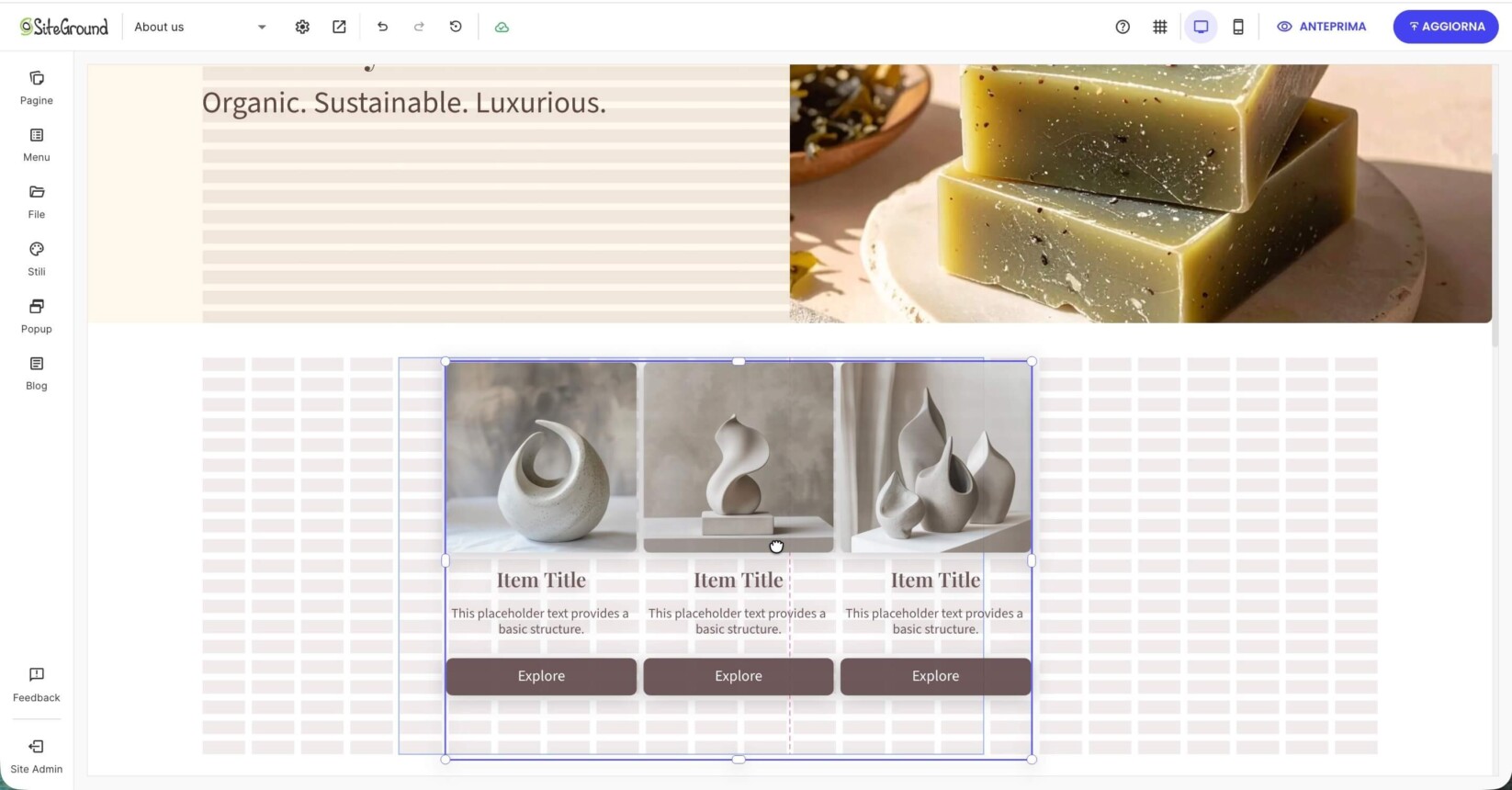Open the File manager panel
The height and width of the screenshot is (790, 1512).
click(37, 202)
